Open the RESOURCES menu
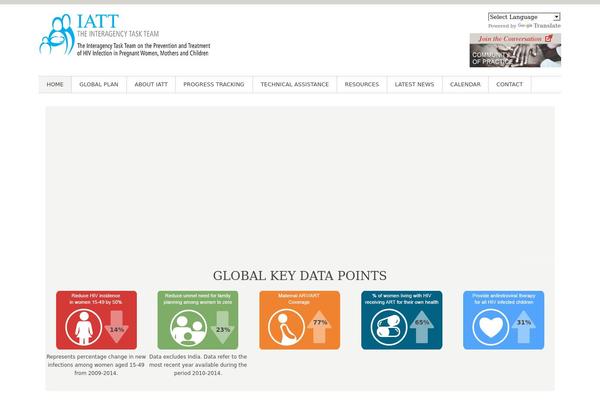This screenshot has height=400, width=600. (362, 84)
